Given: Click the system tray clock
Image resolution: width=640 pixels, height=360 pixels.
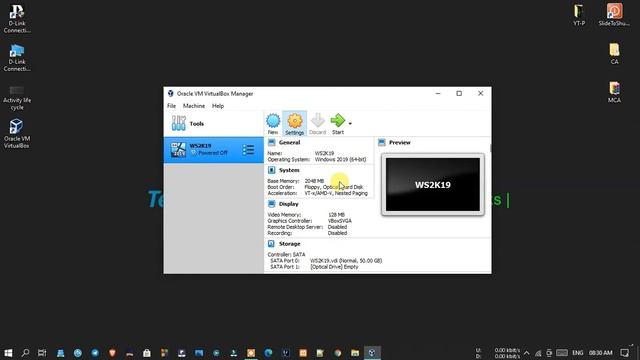Looking at the screenshot, I should [x=600, y=353].
